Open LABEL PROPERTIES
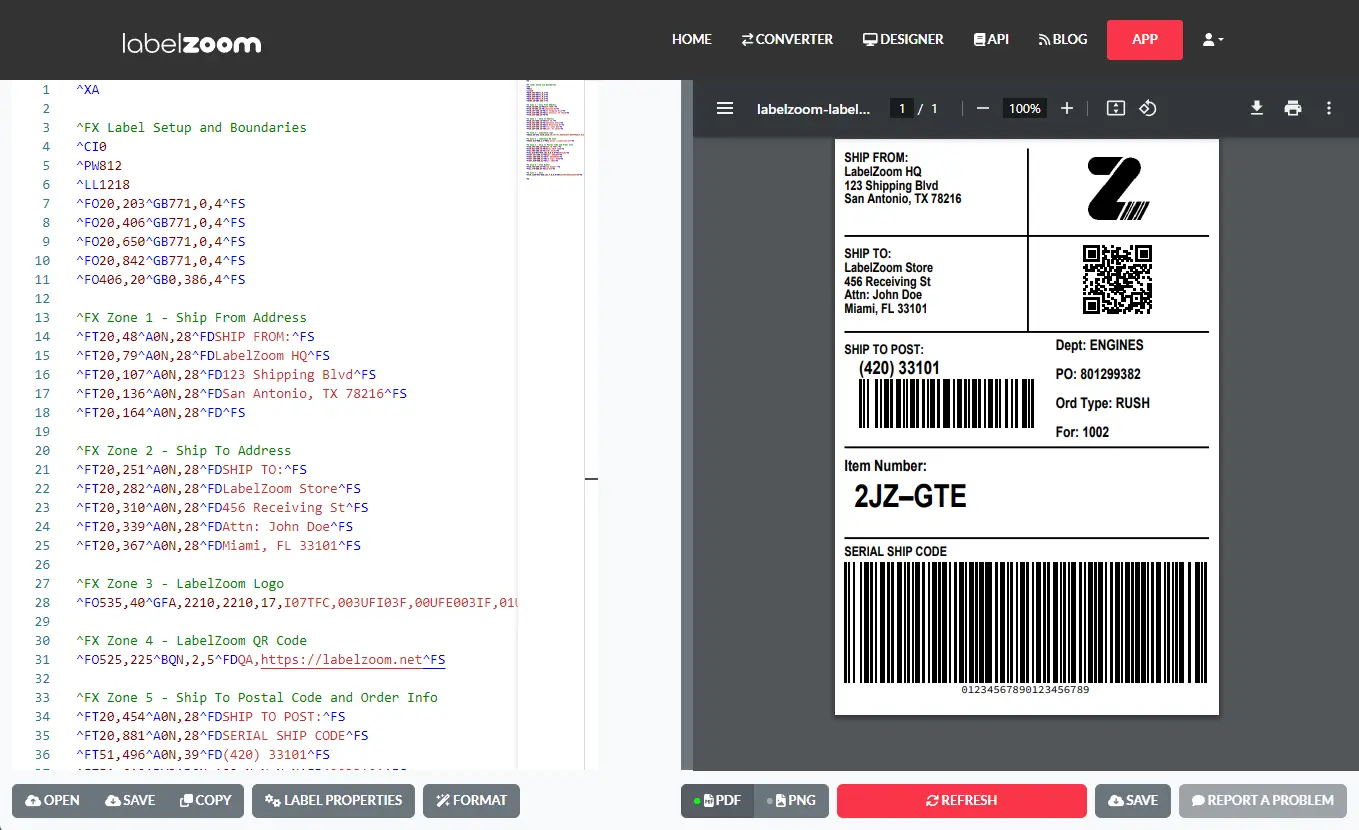Viewport: 1359px width, 830px height. [x=333, y=800]
